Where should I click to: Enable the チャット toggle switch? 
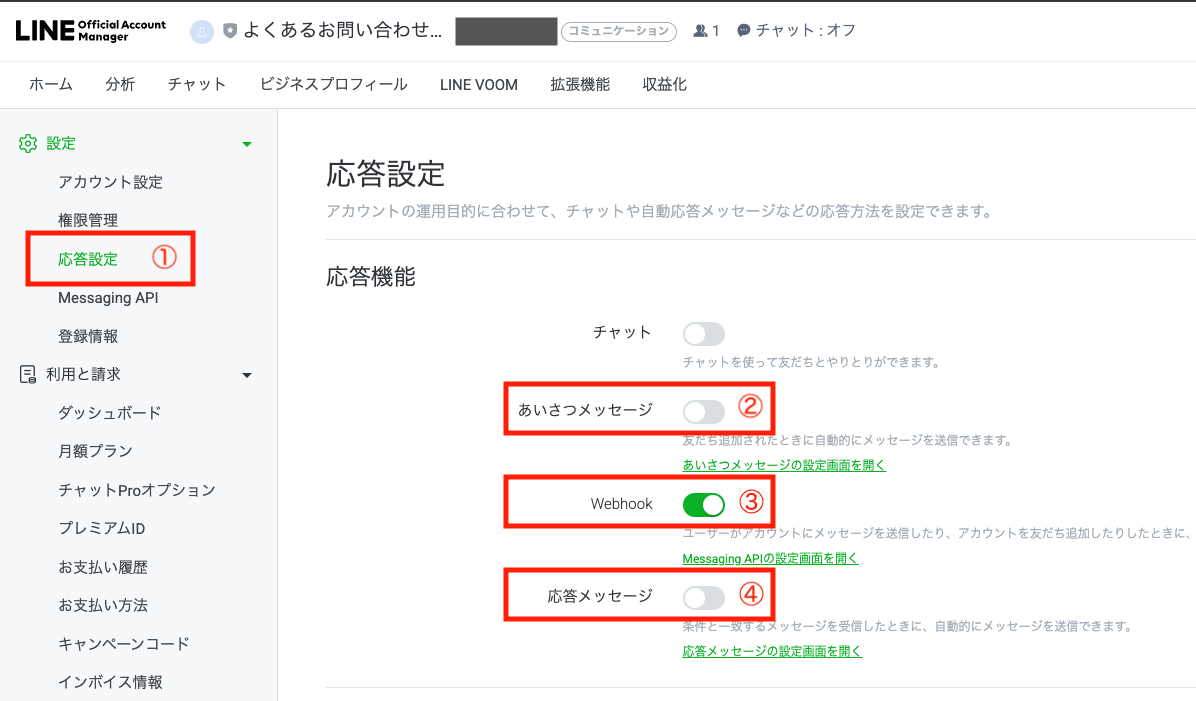pyautogui.click(x=703, y=334)
